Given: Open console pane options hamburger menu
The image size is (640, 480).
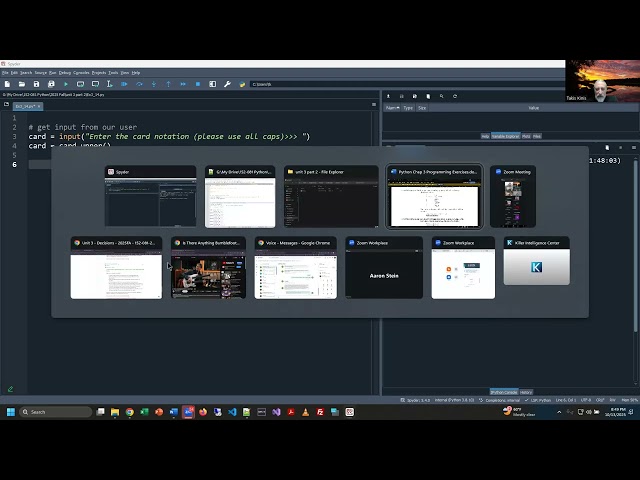Looking at the screenshot, I should tap(634, 147).
